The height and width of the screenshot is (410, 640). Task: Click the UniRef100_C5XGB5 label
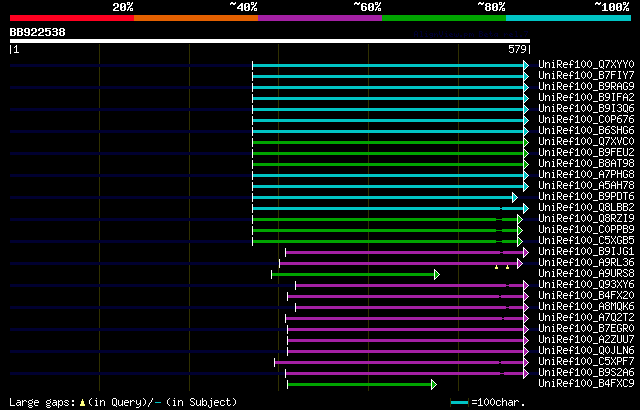click(586, 241)
